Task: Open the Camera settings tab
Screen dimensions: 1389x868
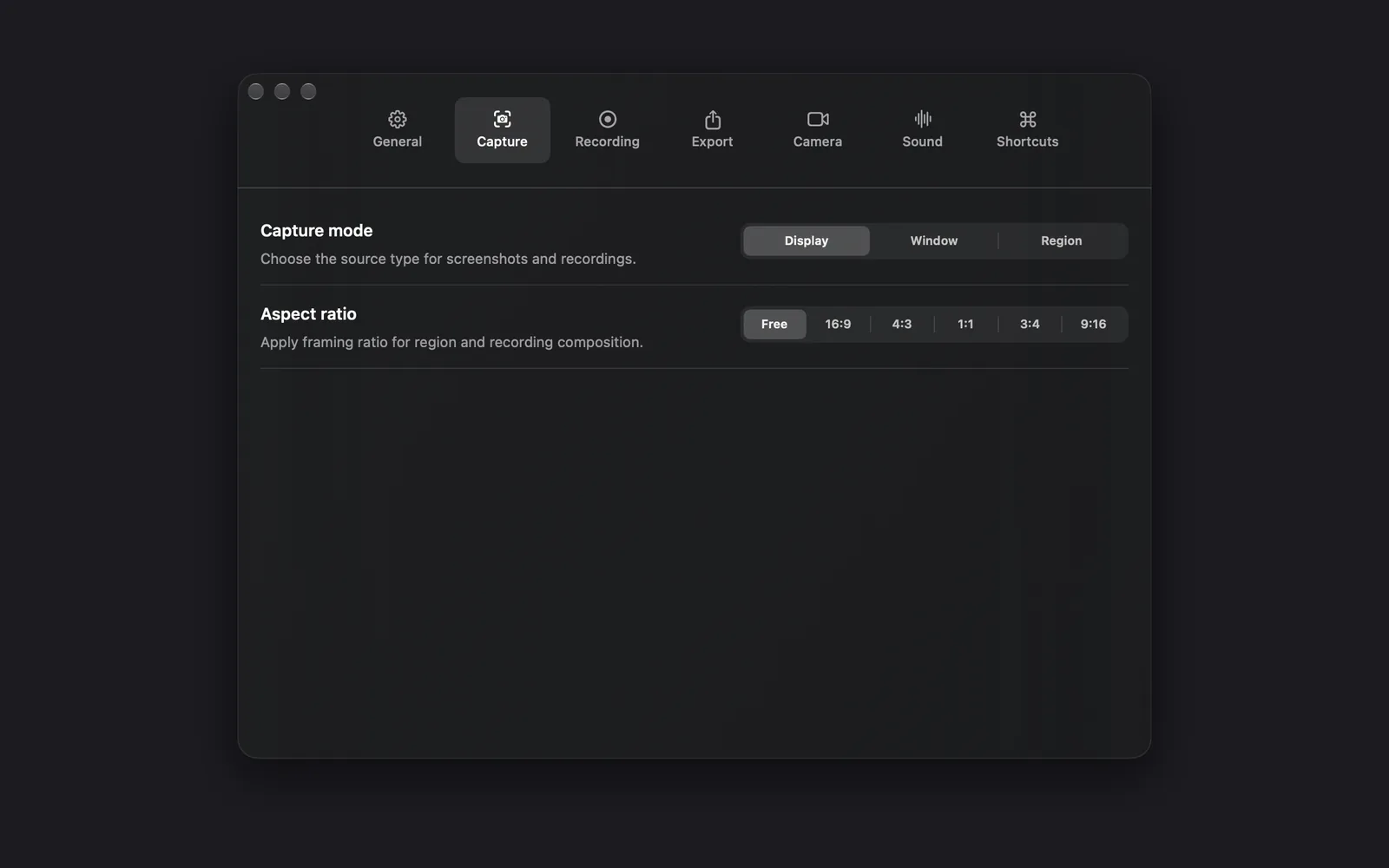Action: (817, 129)
